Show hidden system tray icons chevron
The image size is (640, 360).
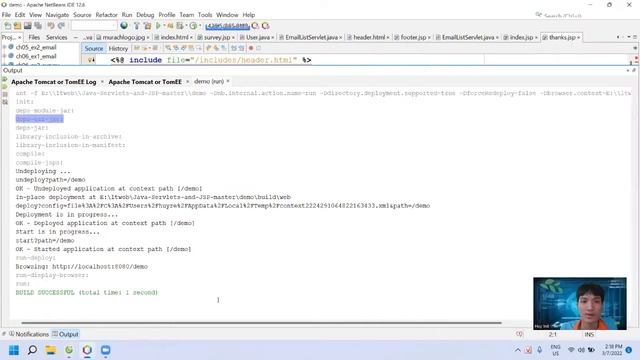518,350
